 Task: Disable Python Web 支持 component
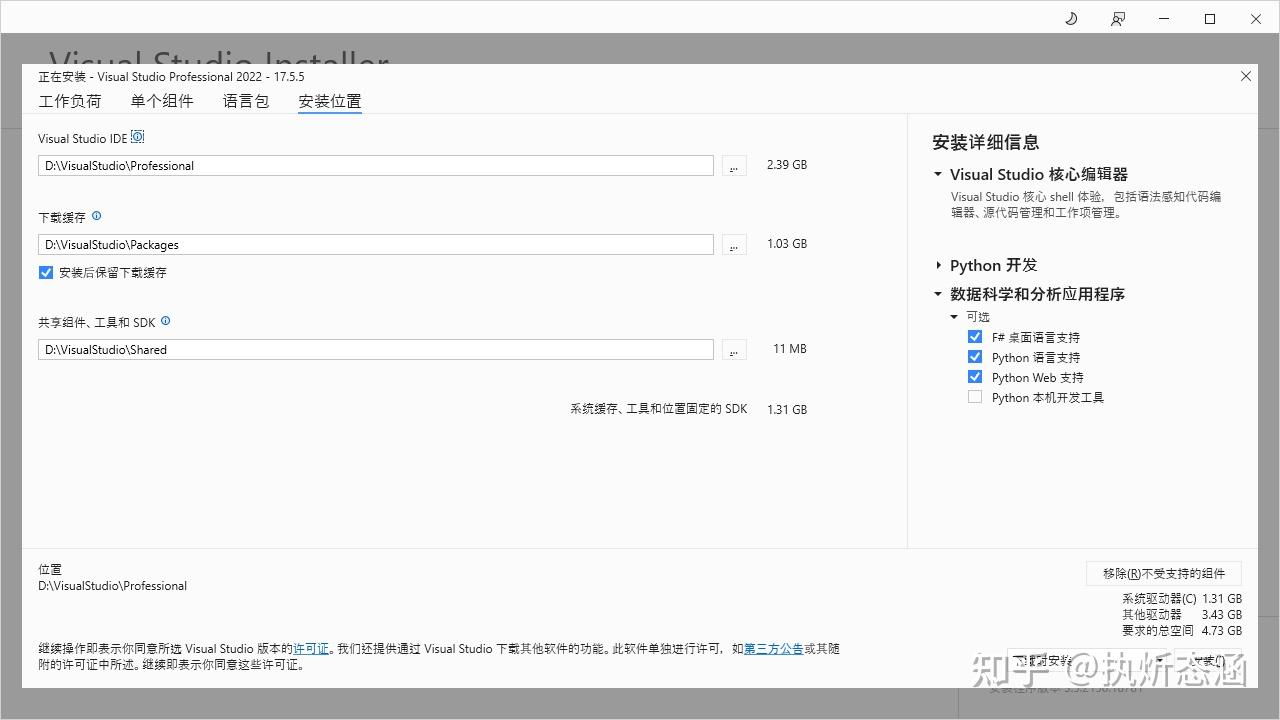[975, 376]
